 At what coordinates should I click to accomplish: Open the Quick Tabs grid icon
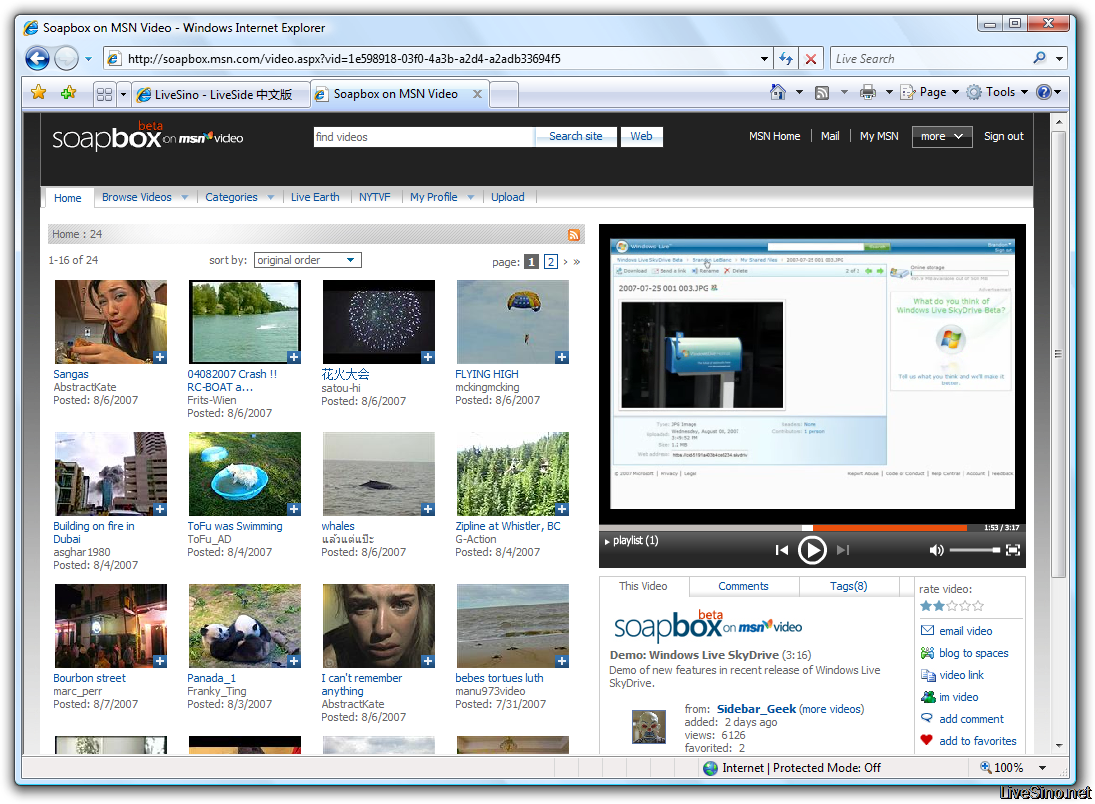click(x=104, y=94)
